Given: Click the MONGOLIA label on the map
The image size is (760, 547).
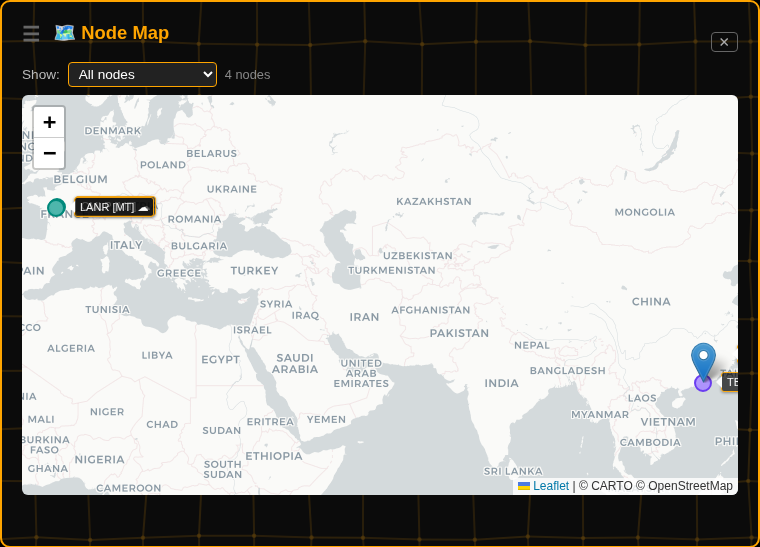Looking at the screenshot, I should point(645,212).
